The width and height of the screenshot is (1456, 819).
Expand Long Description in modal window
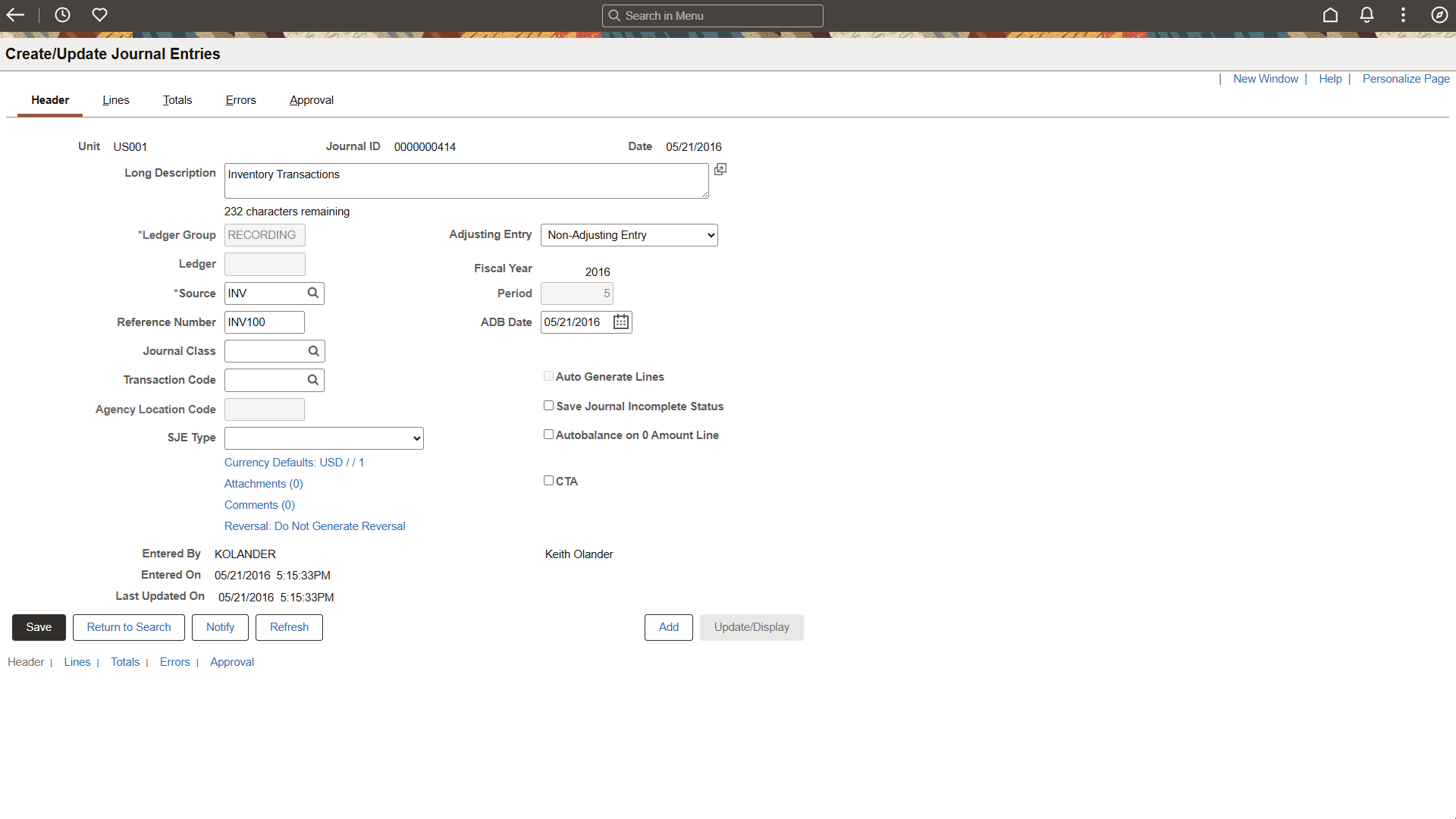click(720, 169)
